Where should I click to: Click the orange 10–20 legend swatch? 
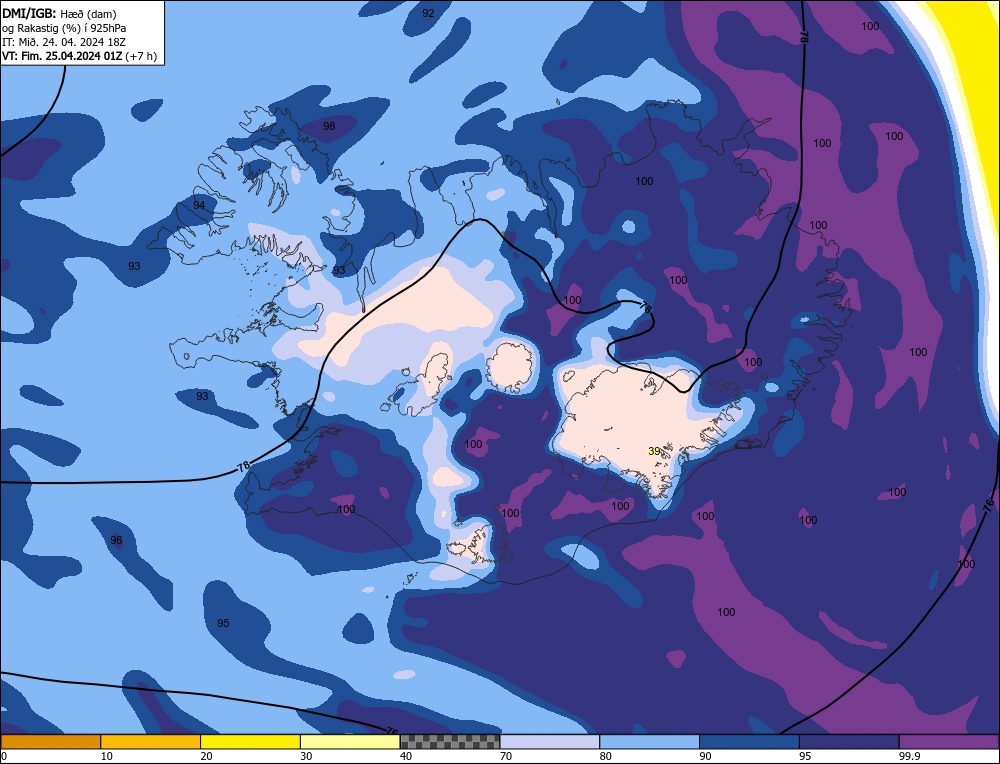point(151,742)
